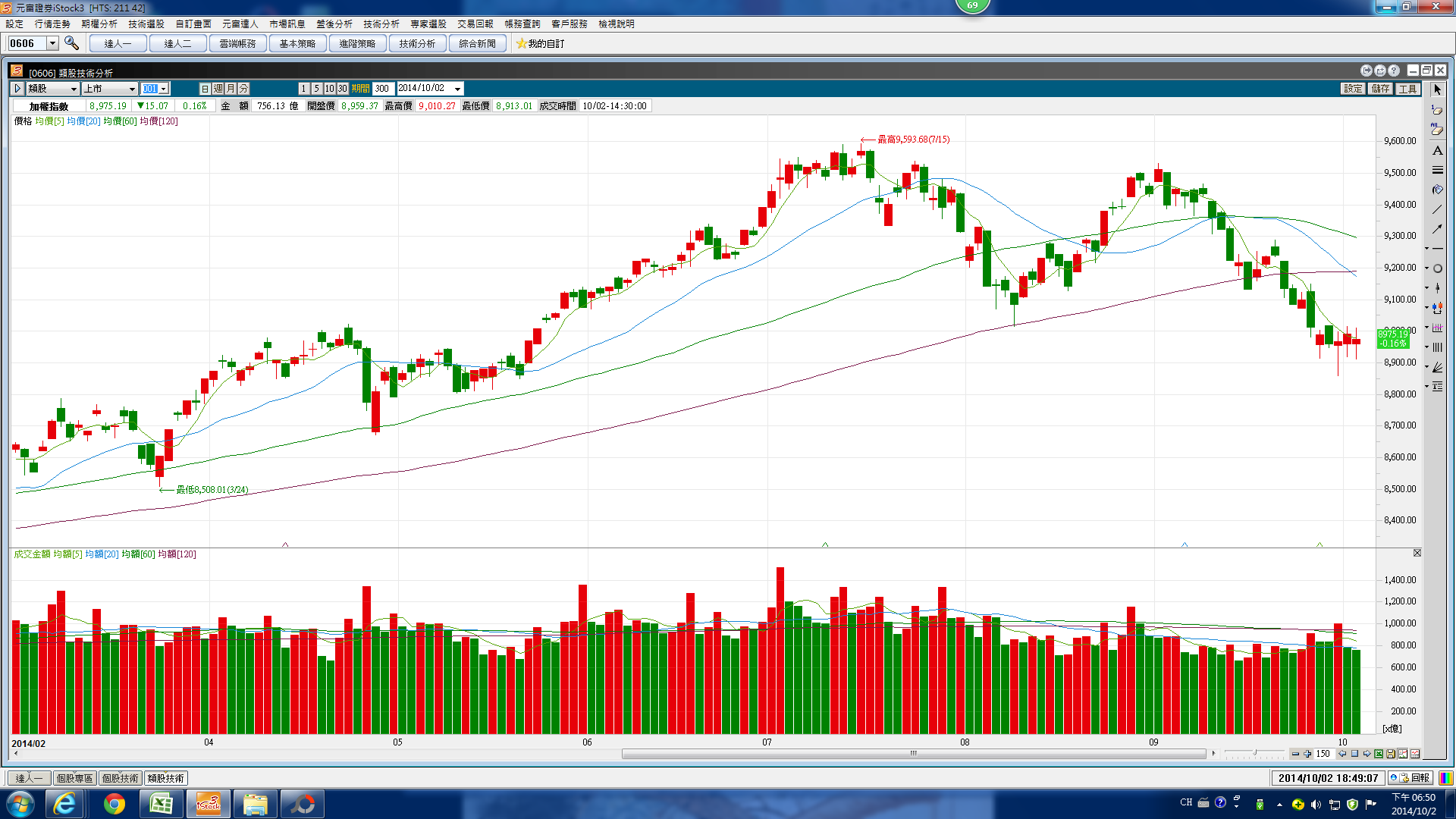Viewport: 1456px width, 819px height.
Task: Switch to the 個股技術 bottom tab
Action: click(x=120, y=778)
